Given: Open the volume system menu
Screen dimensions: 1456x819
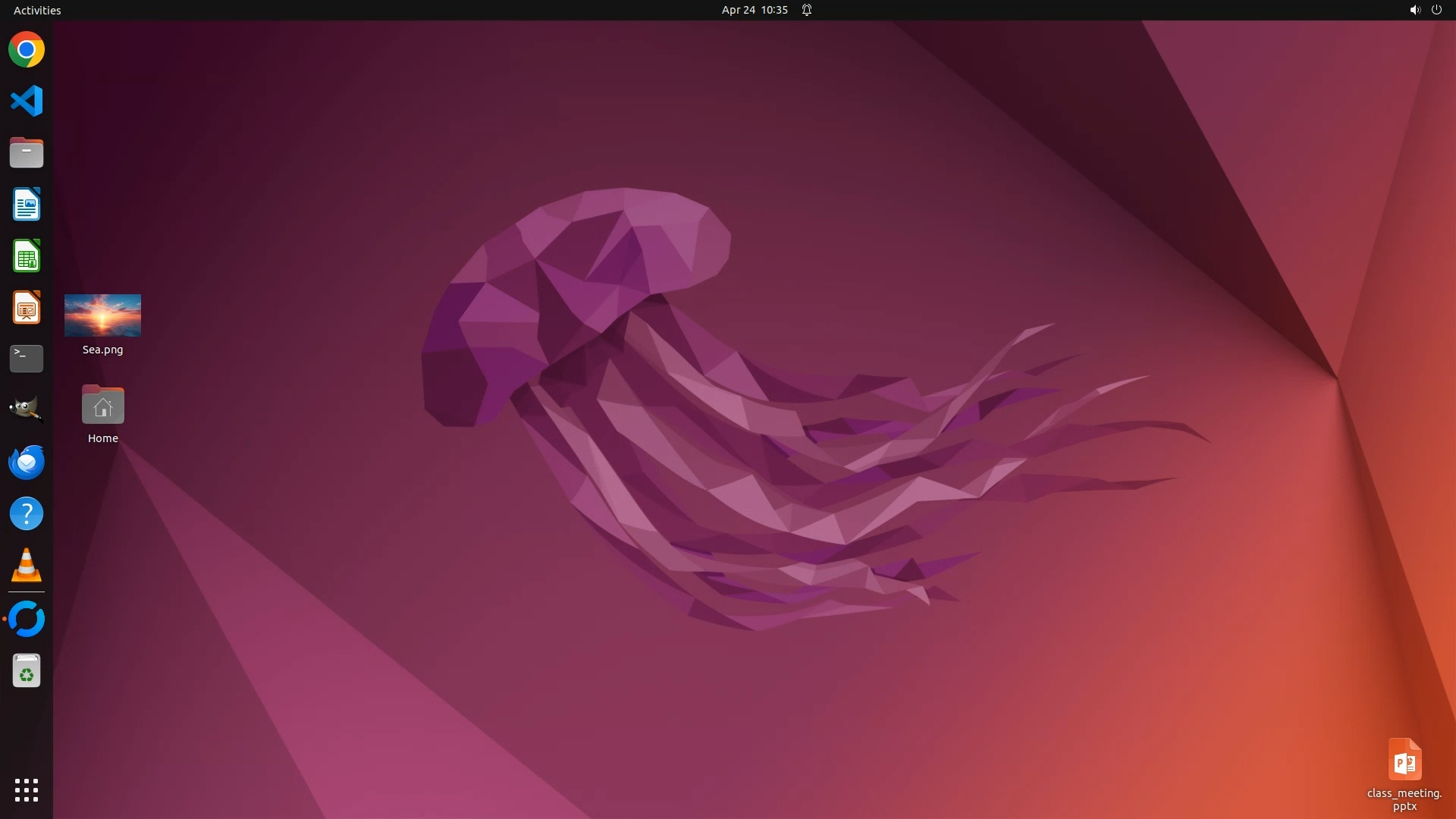Looking at the screenshot, I should coord(1414,10).
